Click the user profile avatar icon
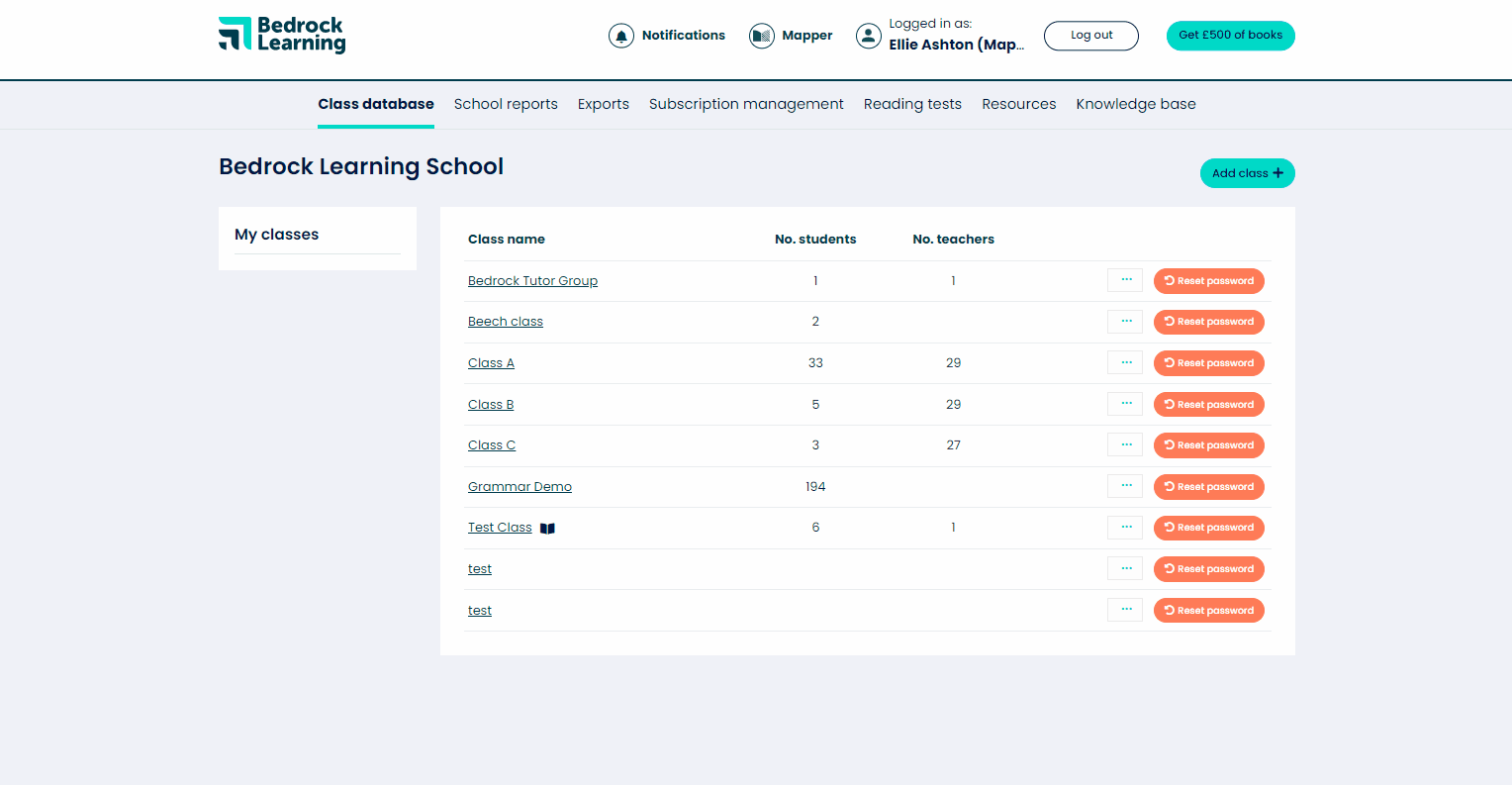The width and height of the screenshot is (1512, 785). [x=869, y=36]
